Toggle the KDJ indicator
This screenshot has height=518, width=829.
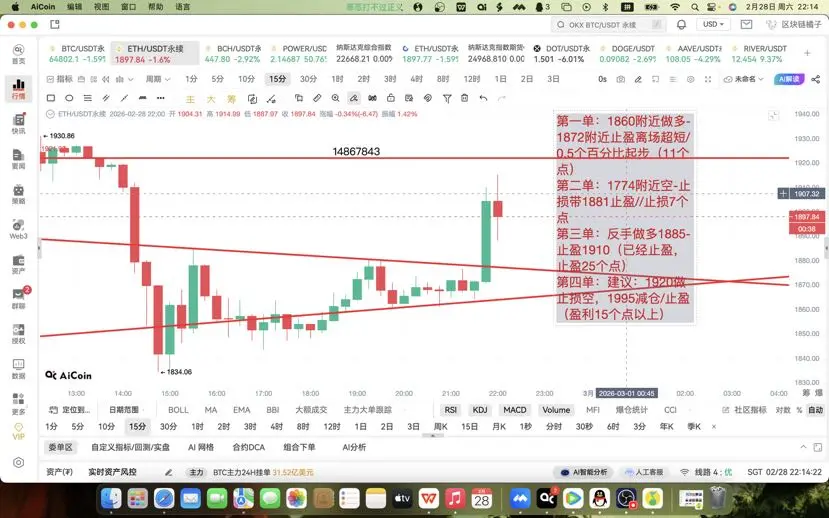(x=480, y=410)
